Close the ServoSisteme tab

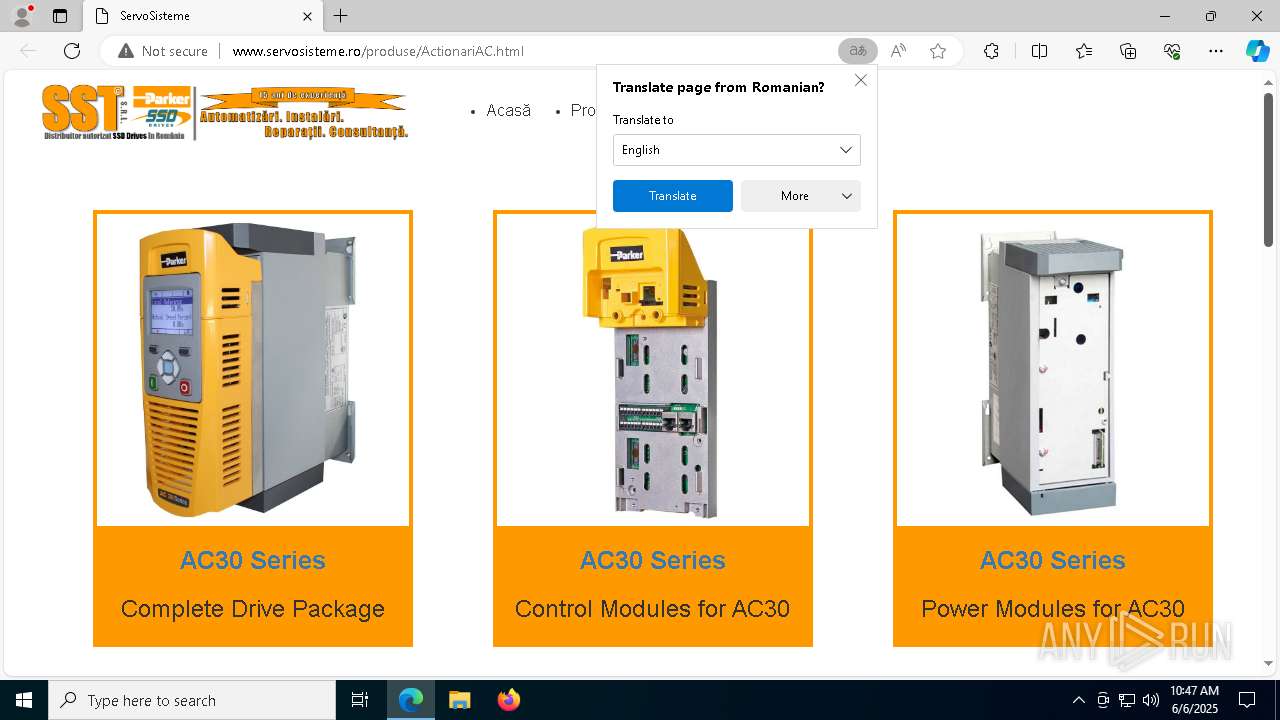tap(308, 16)
